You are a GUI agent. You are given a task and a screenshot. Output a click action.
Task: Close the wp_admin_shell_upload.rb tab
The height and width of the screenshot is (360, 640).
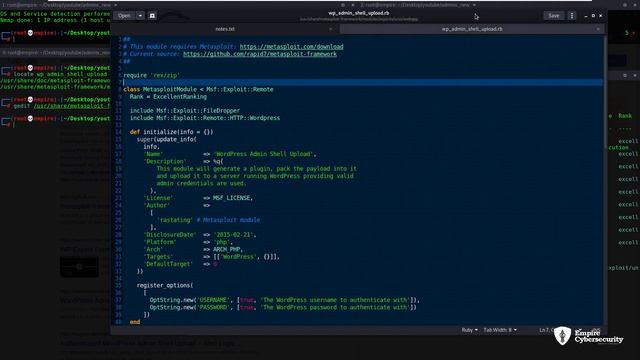tap(598, 29)
